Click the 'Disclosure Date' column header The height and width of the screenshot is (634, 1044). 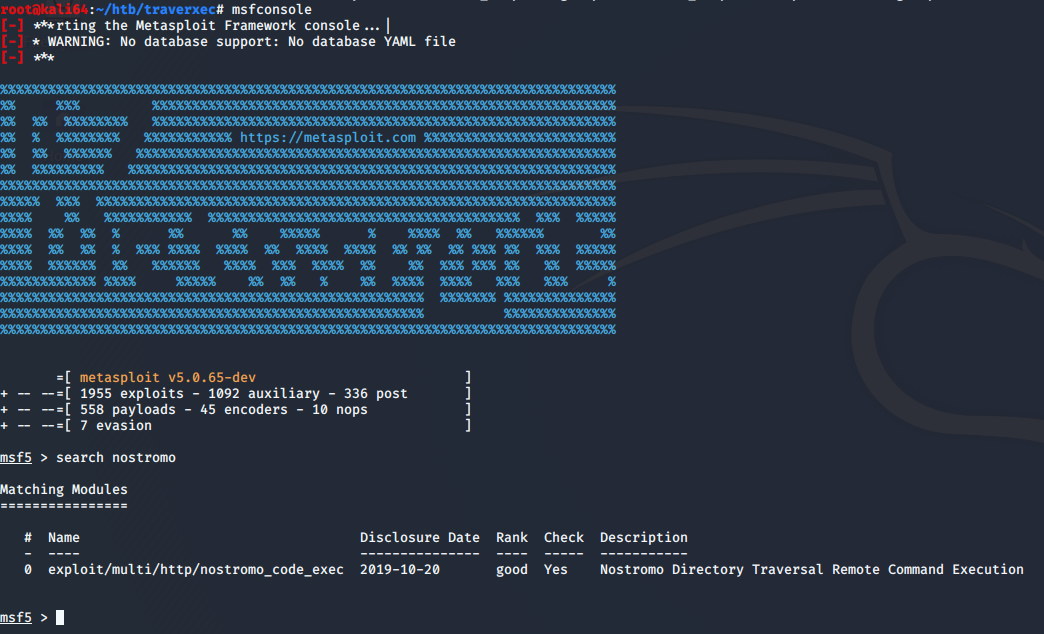click(x=419, y=537)
